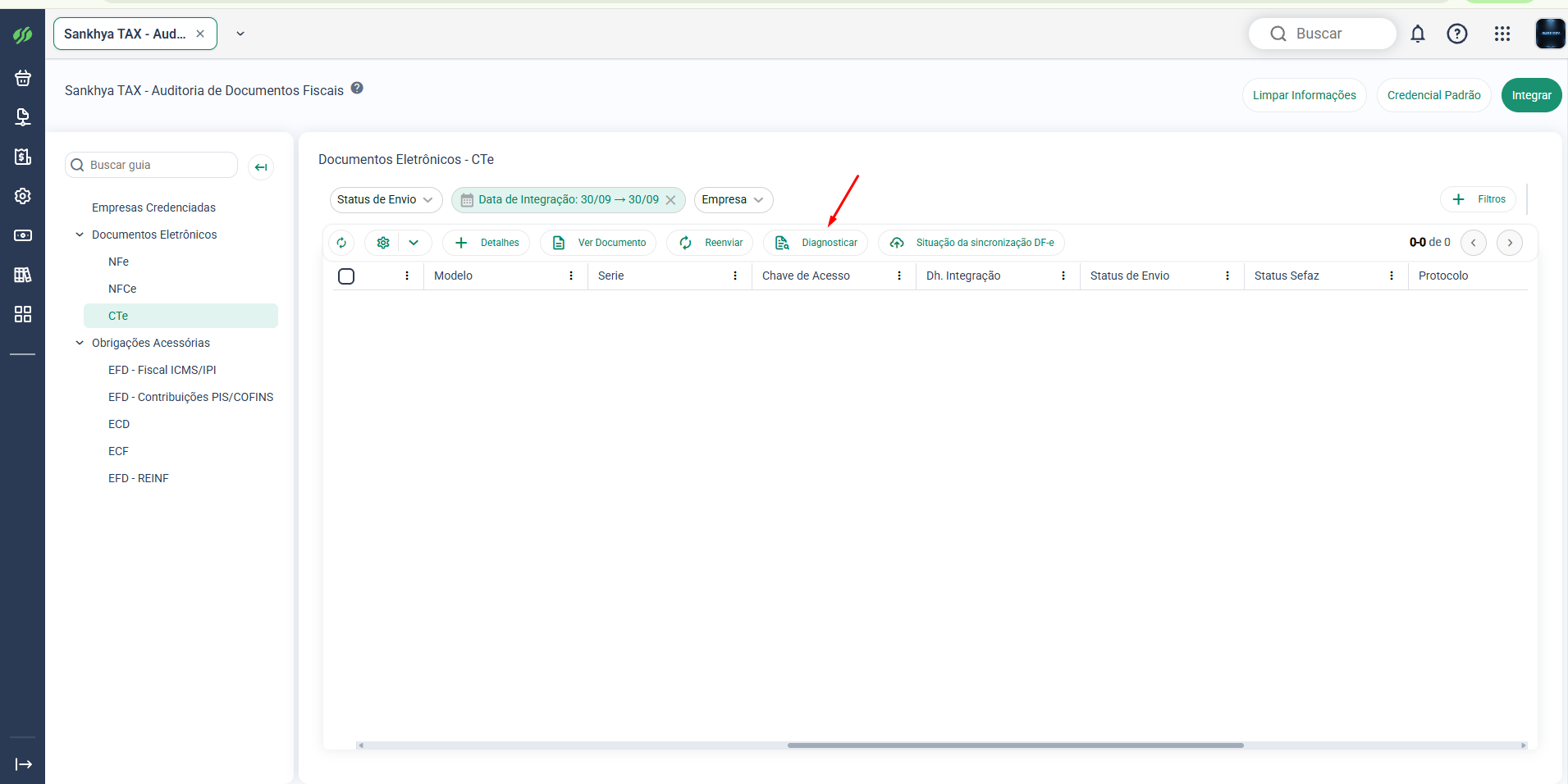Screen dimensions: 1568x784
Task: Expand the left sidebar arrow at bottom
Action: [24, 764]
